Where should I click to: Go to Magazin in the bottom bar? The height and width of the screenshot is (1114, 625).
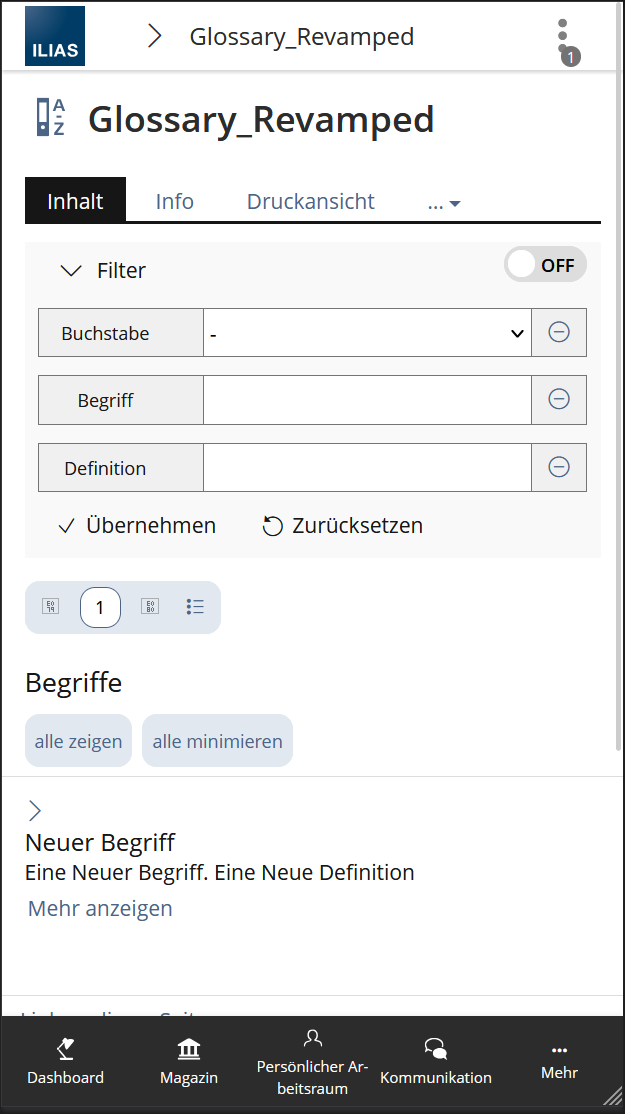click(x=189, y=1062)
